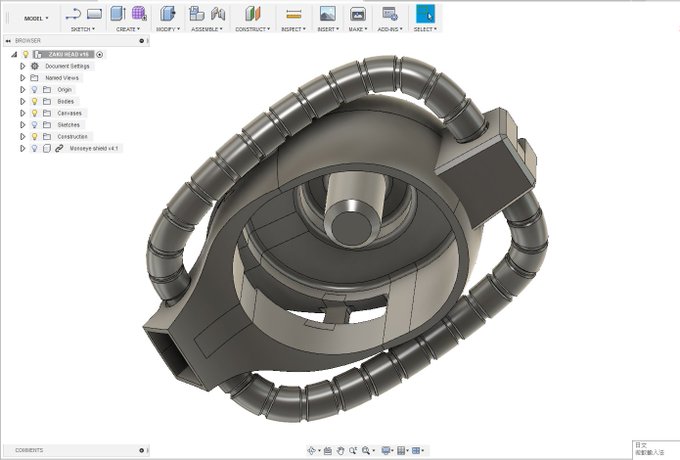Viewport: 680px width, 460px height.
Task: Click the Document Settings gear icon
Action: click(35, 66)
